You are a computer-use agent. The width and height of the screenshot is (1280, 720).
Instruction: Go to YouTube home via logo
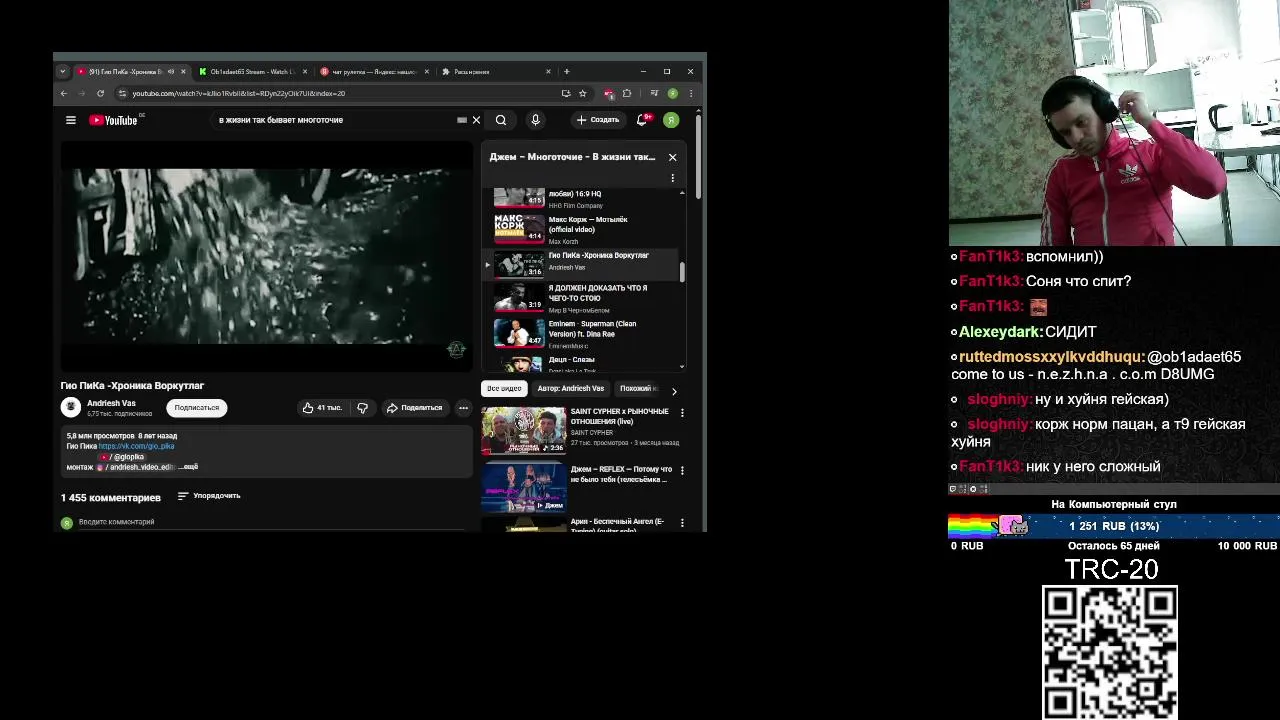pyautogui.click(x=113, y=120)
